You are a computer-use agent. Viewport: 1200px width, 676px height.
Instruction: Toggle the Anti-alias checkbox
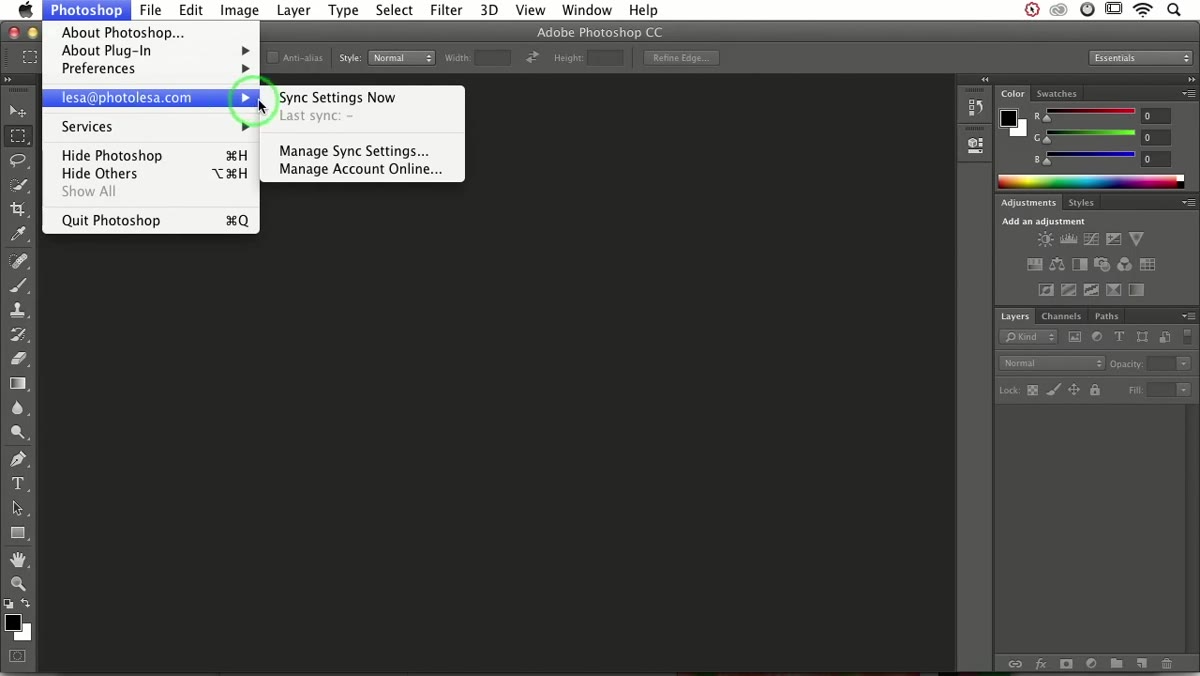tap(273, 58)
